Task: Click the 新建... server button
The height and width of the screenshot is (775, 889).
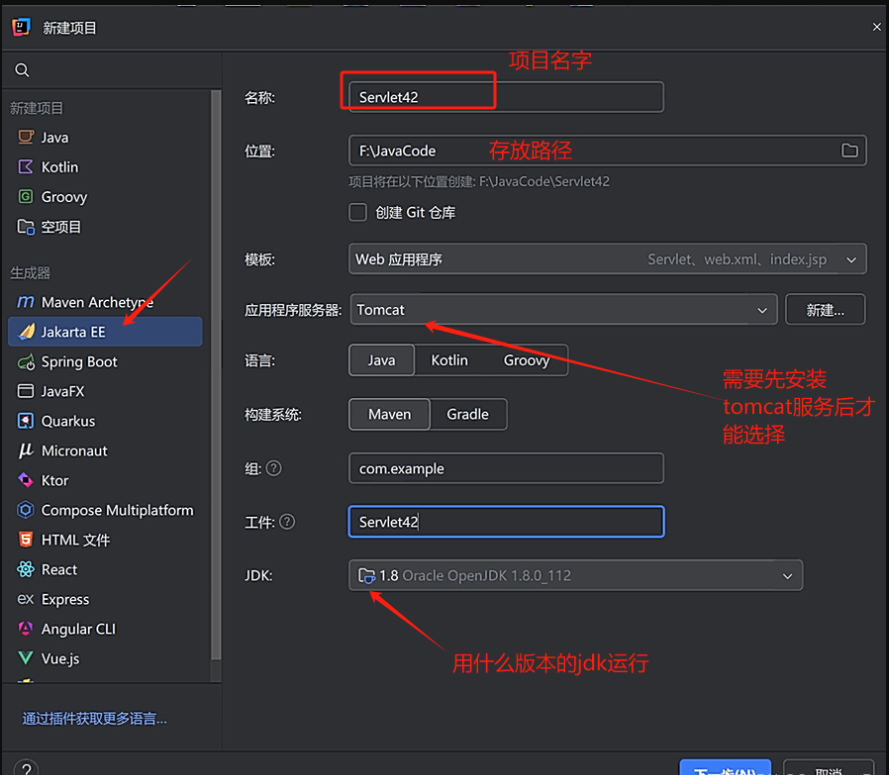Action: 825,310
